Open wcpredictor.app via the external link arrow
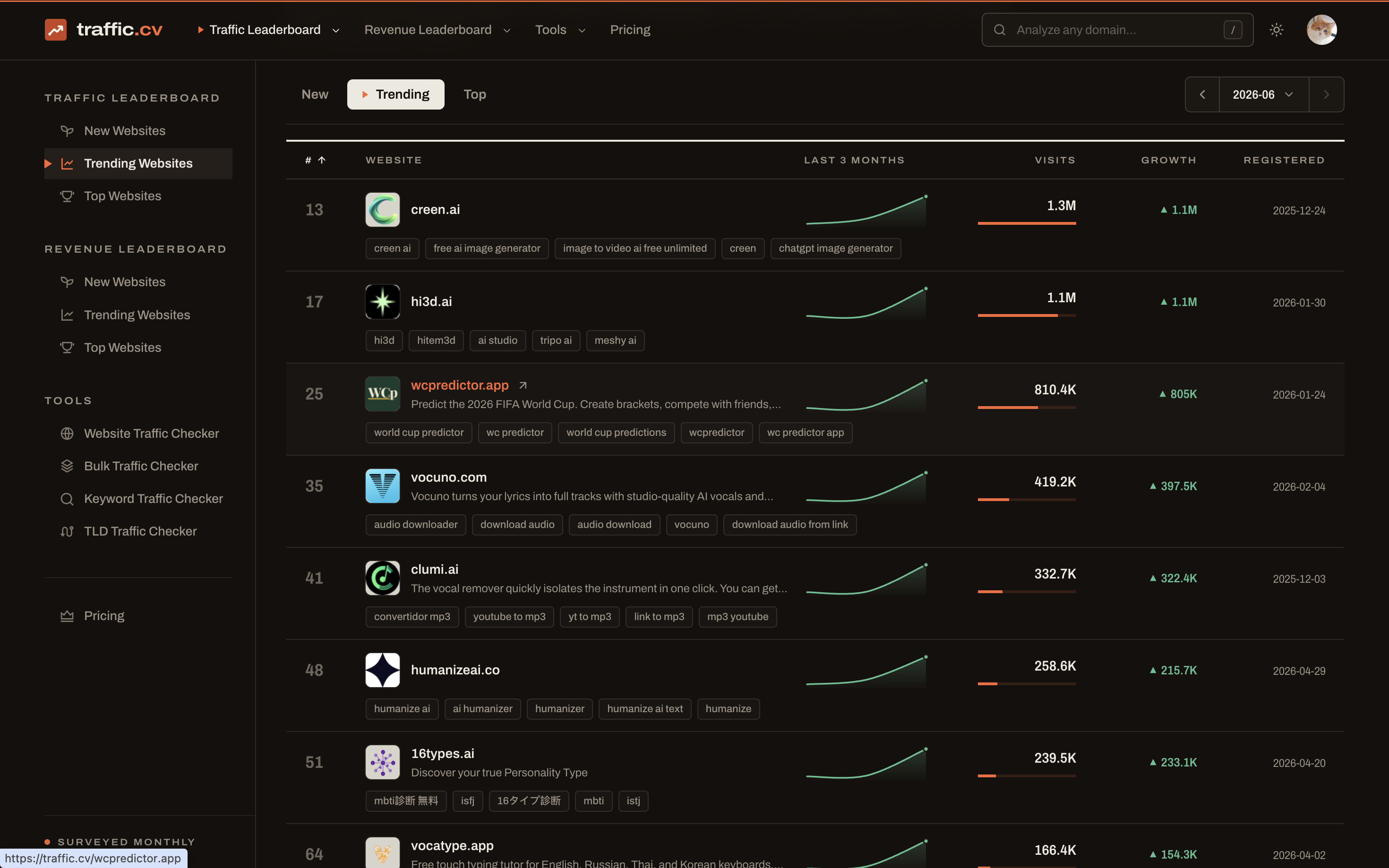The image size is (1389, 868). tap(523, 385)
